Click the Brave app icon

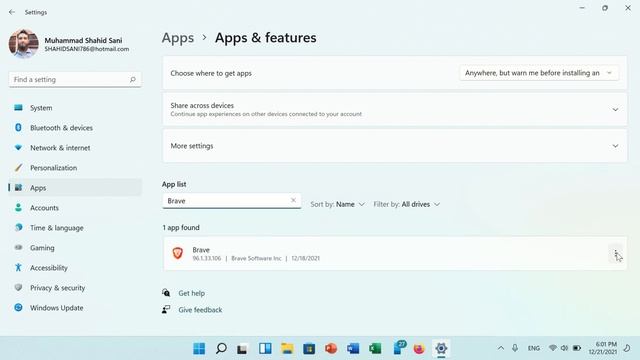click(x=178, y=253)
